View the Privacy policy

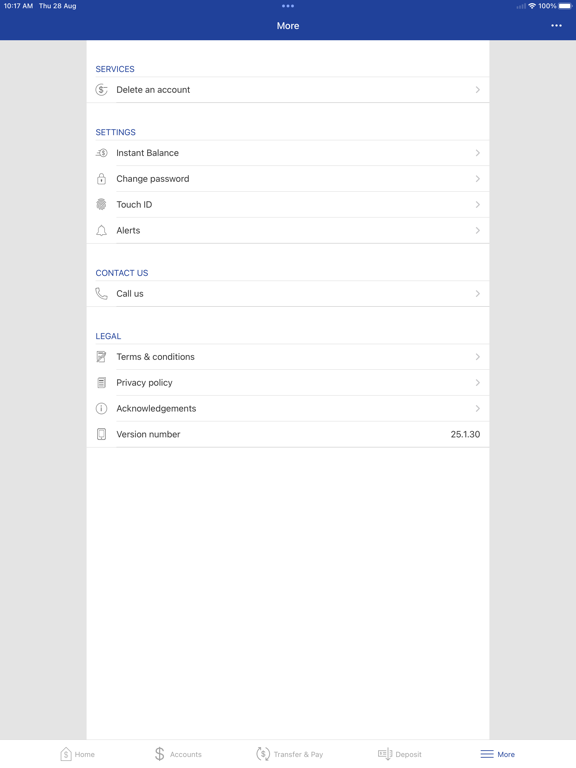[288, 383]
